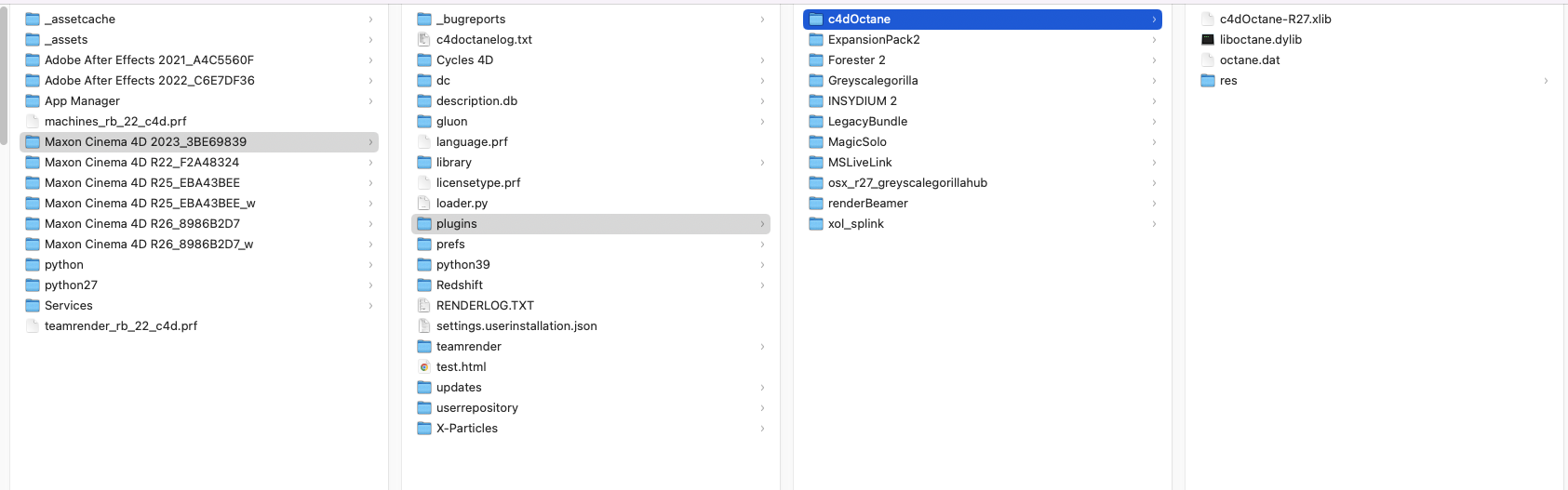Select 'Maxon Cinema 4D R25_EBA43BEE_w' row
The width and height of the screenshot is (1568, 490).
(x=199, y=203)
